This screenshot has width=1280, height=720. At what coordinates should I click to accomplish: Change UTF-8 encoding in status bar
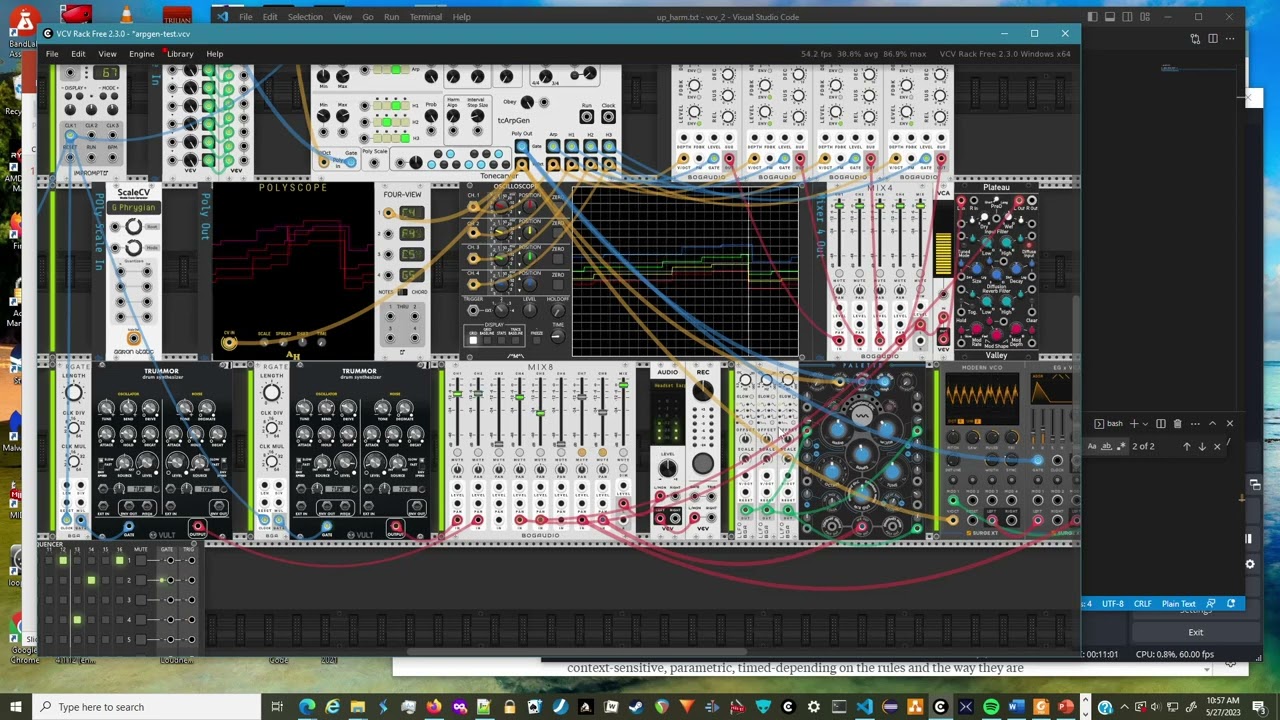coord(1112,604)
